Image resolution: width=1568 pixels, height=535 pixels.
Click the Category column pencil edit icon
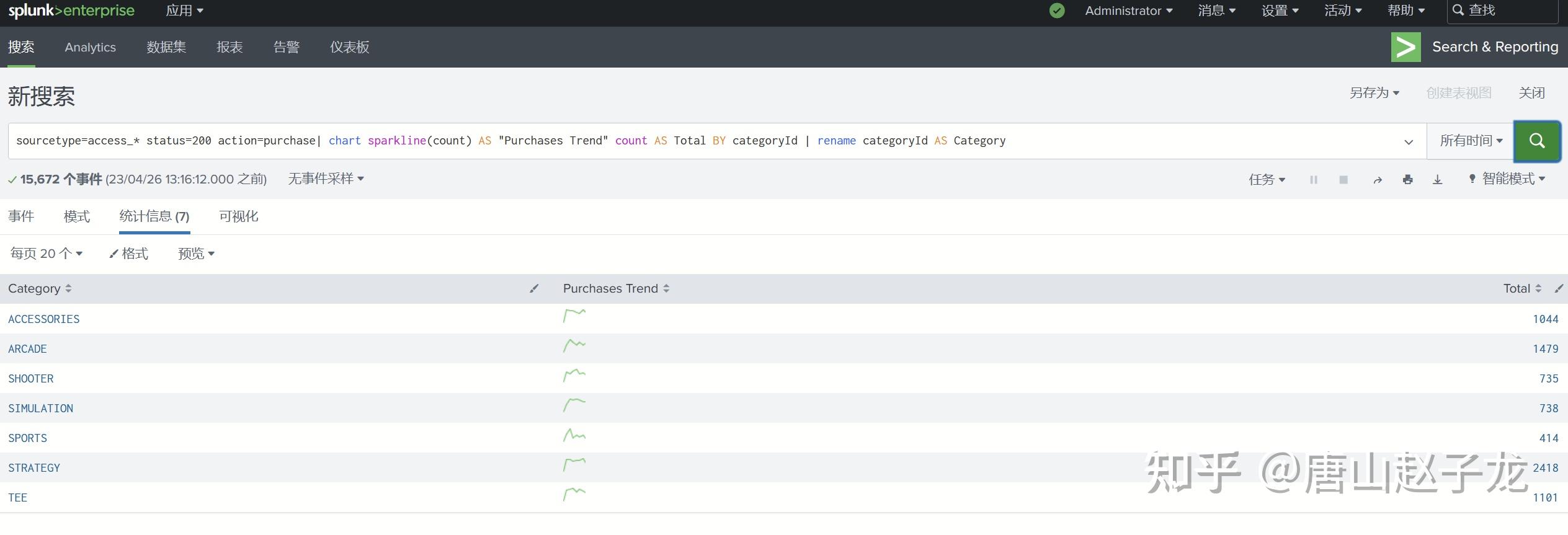click(x=534, y=288)
